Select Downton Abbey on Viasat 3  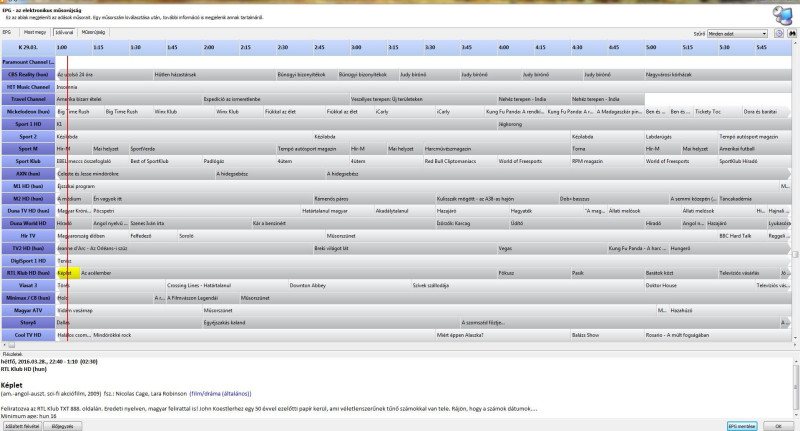pos(350,286)
